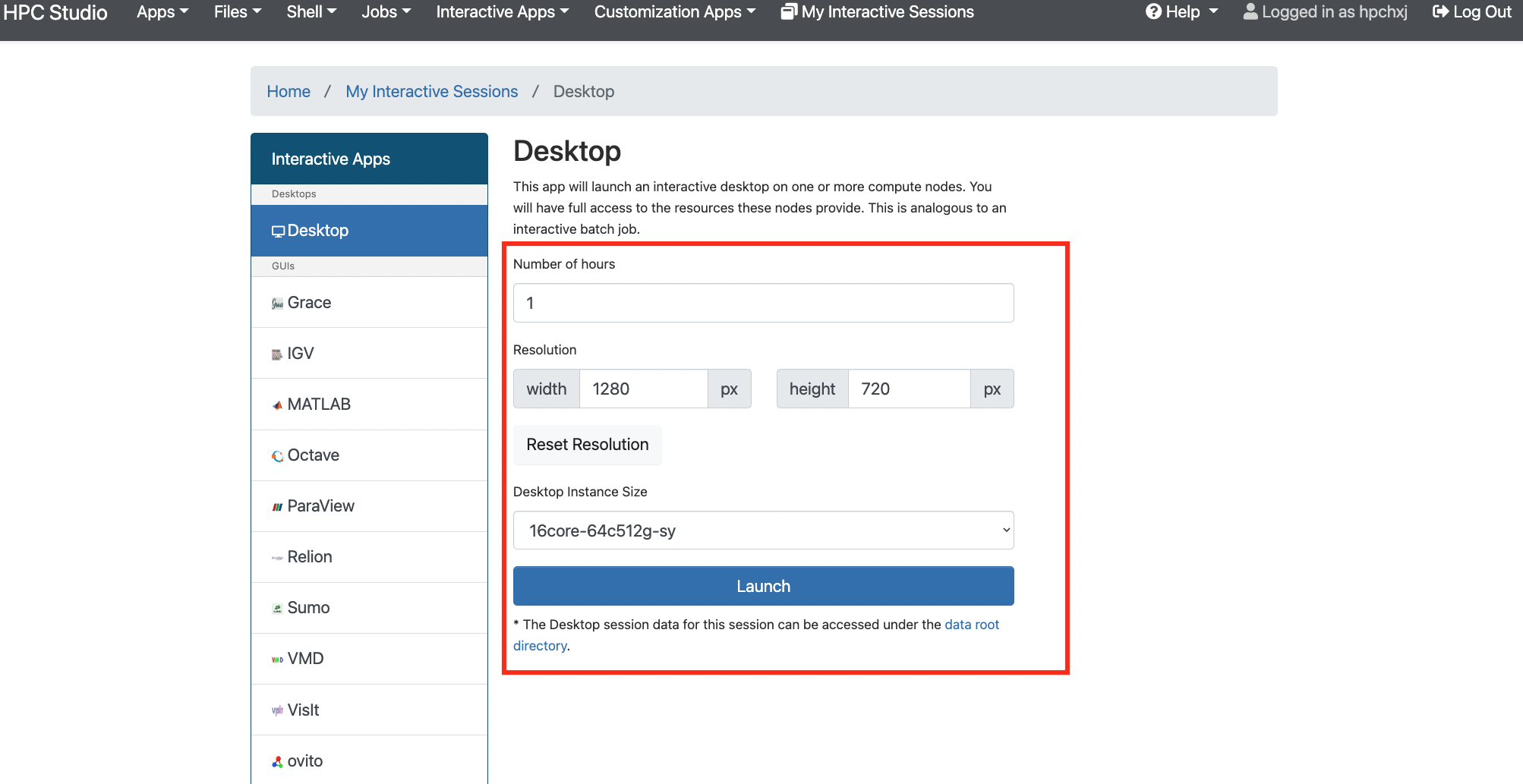
Task: Select Relion in the sidebar
Action: (x=369, y=557)
